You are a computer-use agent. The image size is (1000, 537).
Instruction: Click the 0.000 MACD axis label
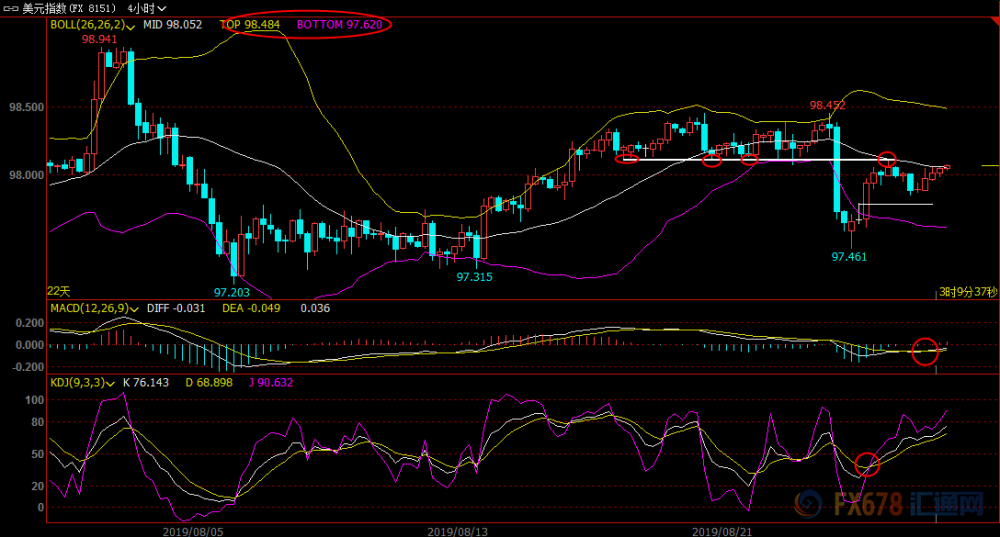30,345
